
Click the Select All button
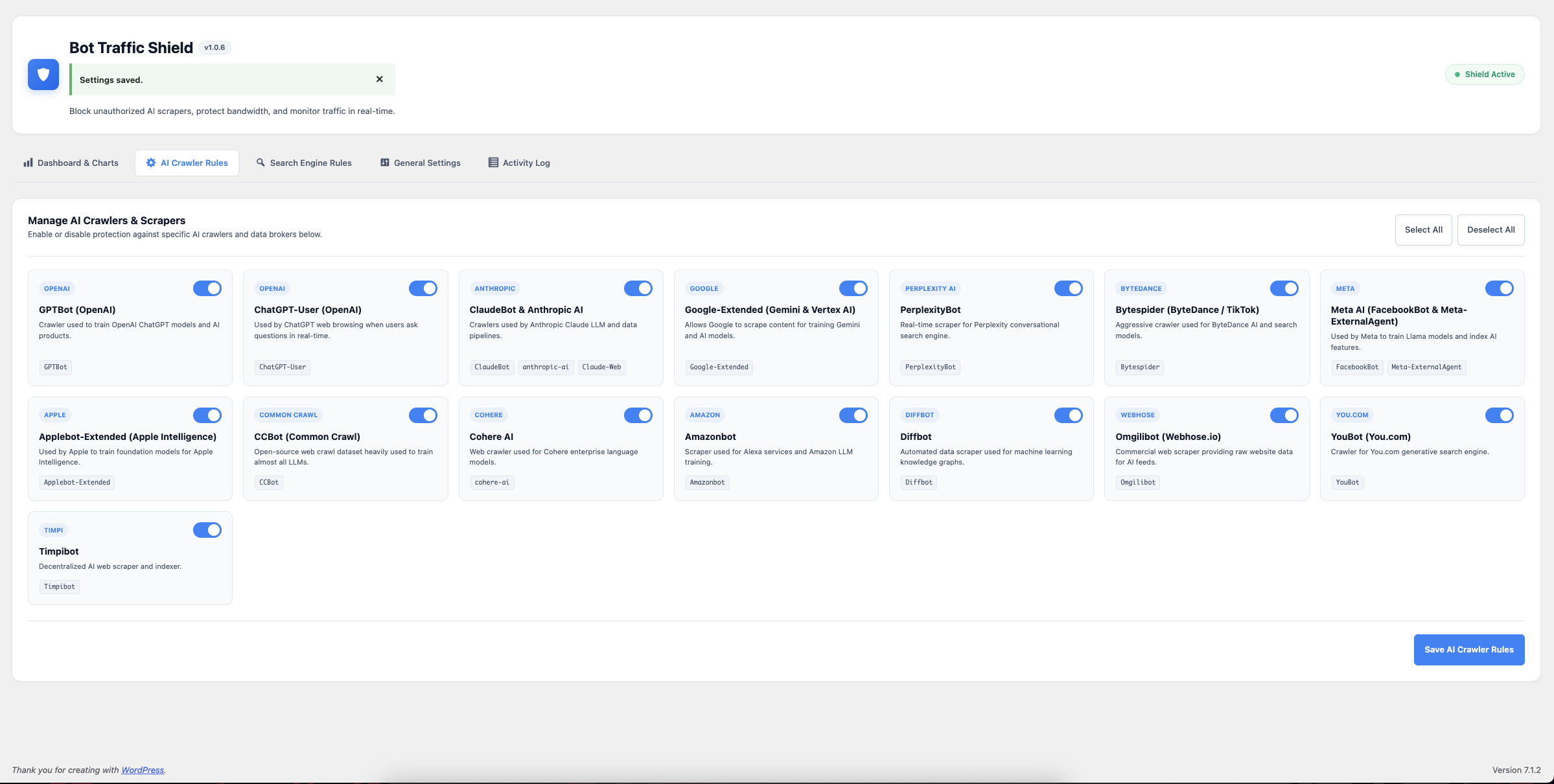1424,230
